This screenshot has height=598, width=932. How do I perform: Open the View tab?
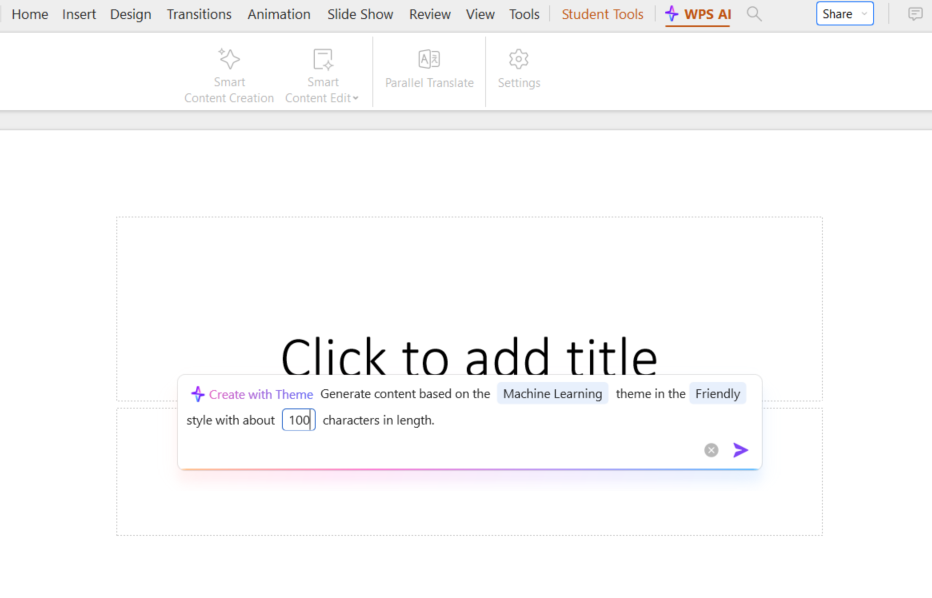480,14
